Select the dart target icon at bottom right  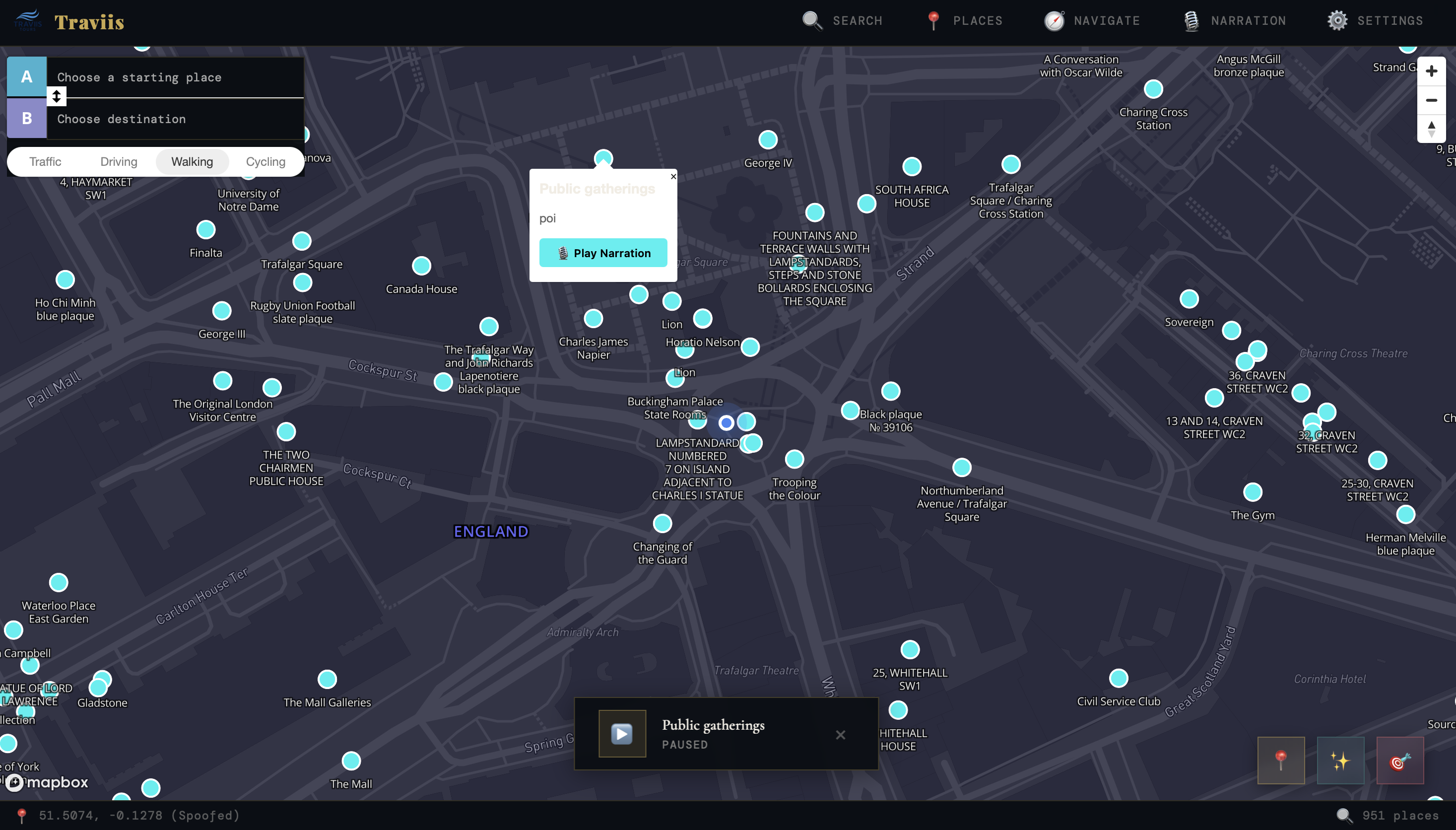[1399, 760]
